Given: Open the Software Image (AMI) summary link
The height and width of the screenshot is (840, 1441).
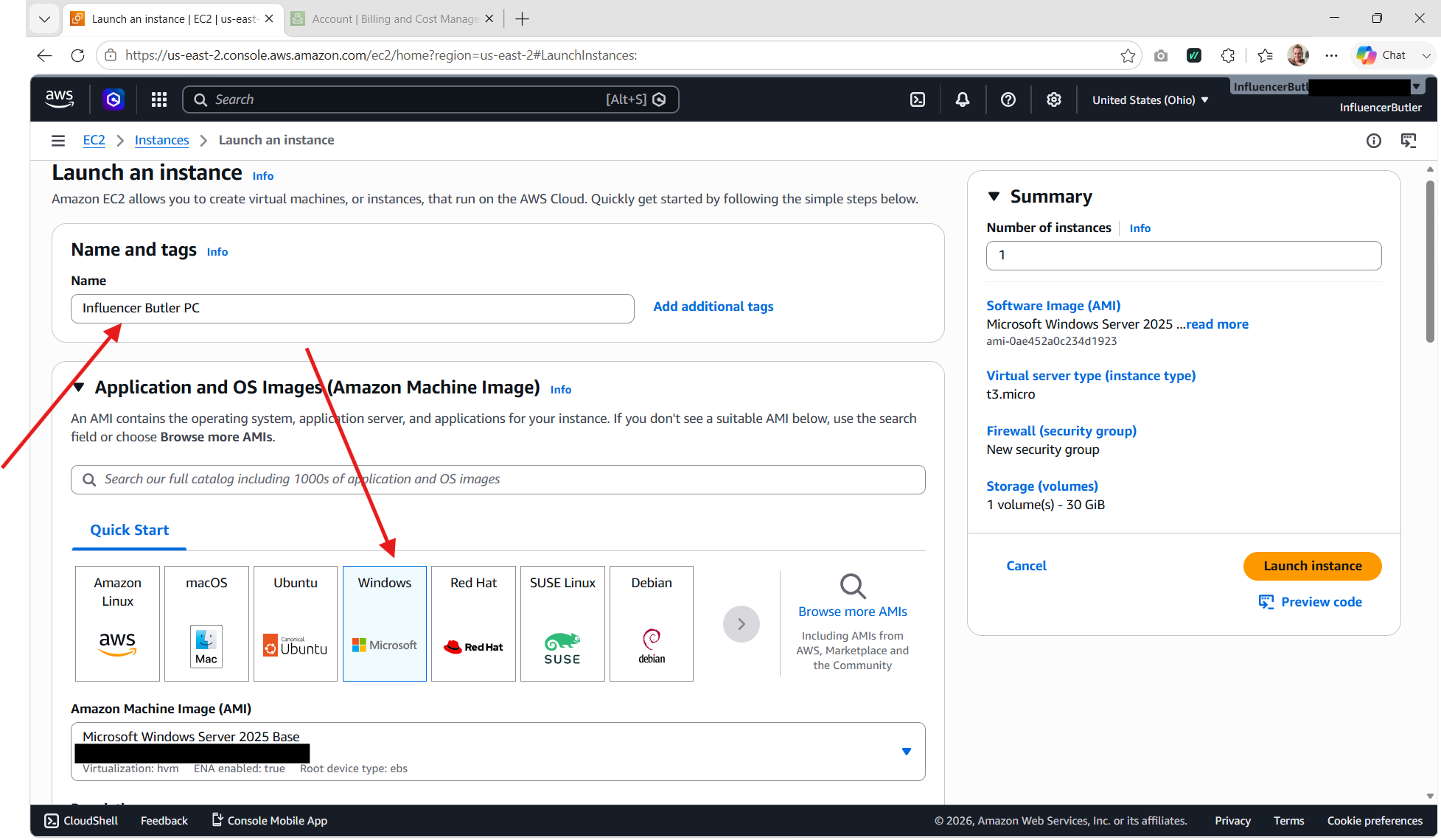Looking at the screenshot, I should point(1053,306).
